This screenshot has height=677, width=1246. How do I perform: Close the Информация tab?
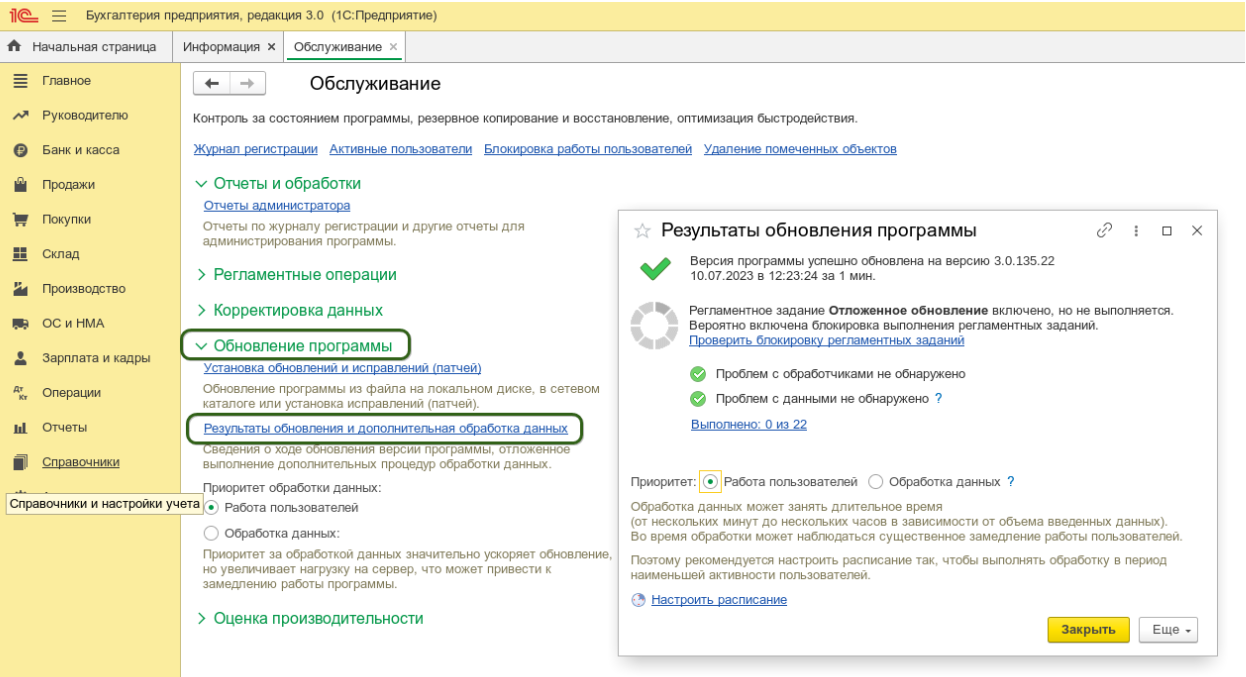(x=271, y=47)
